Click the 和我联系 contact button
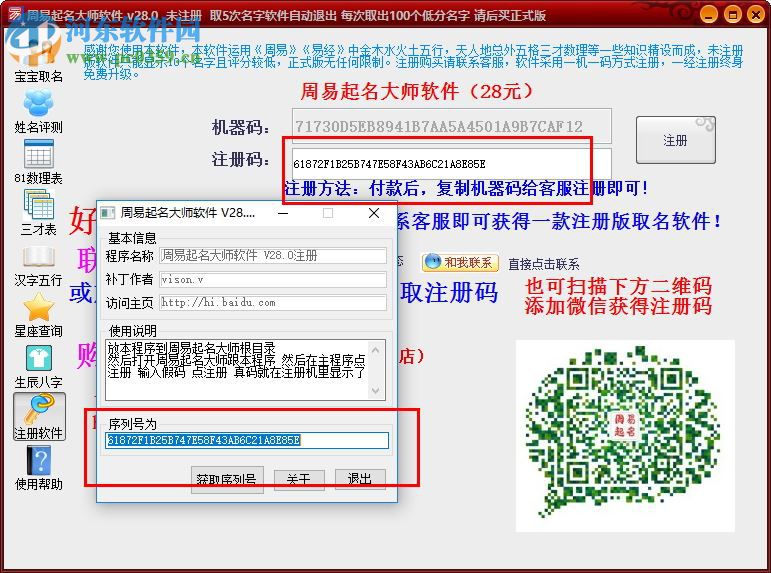Image resolution: width=771 pixels, height=573 pixels. click(x=460, y=263)
